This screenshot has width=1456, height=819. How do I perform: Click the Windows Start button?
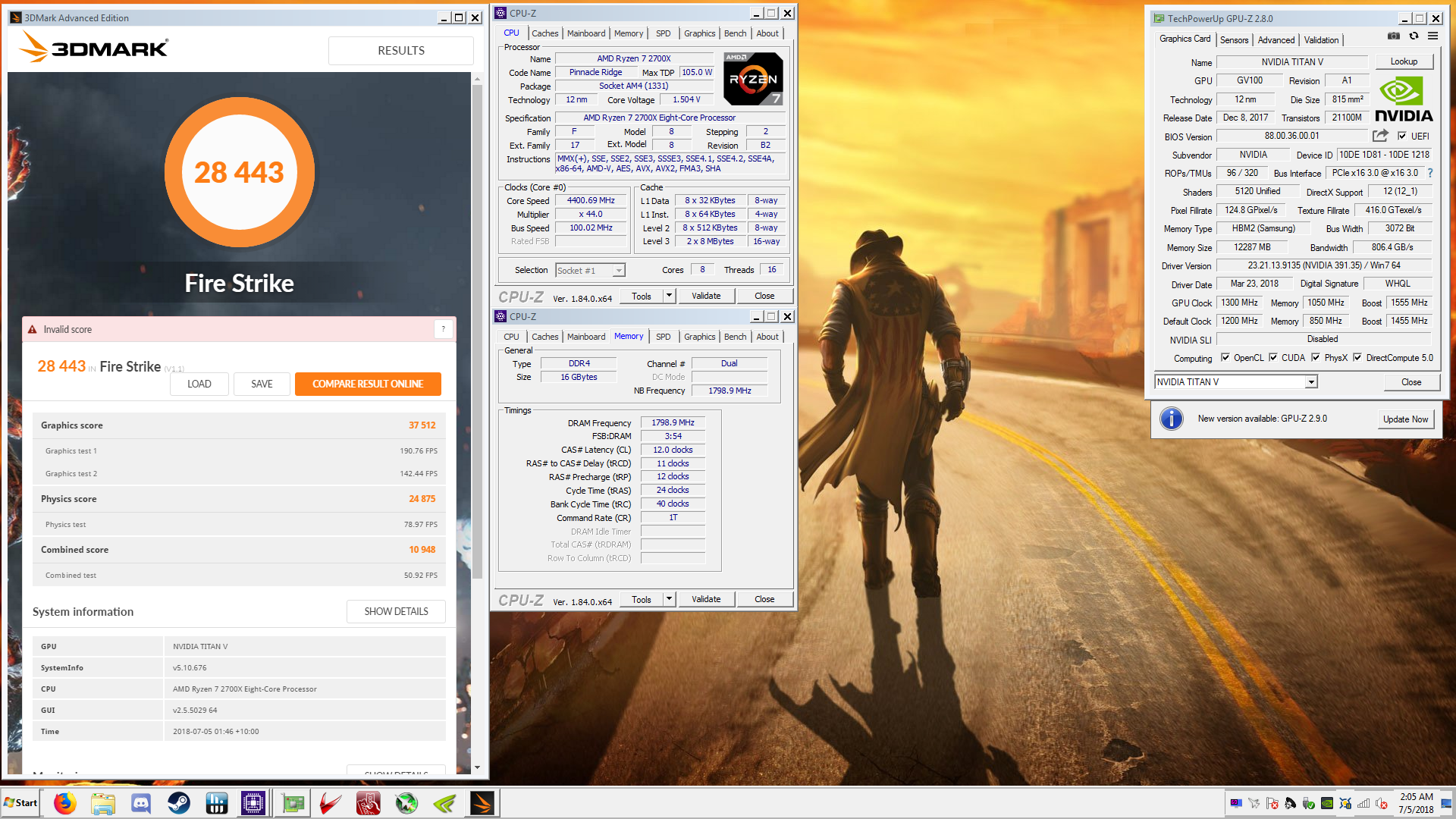[20, 803]
